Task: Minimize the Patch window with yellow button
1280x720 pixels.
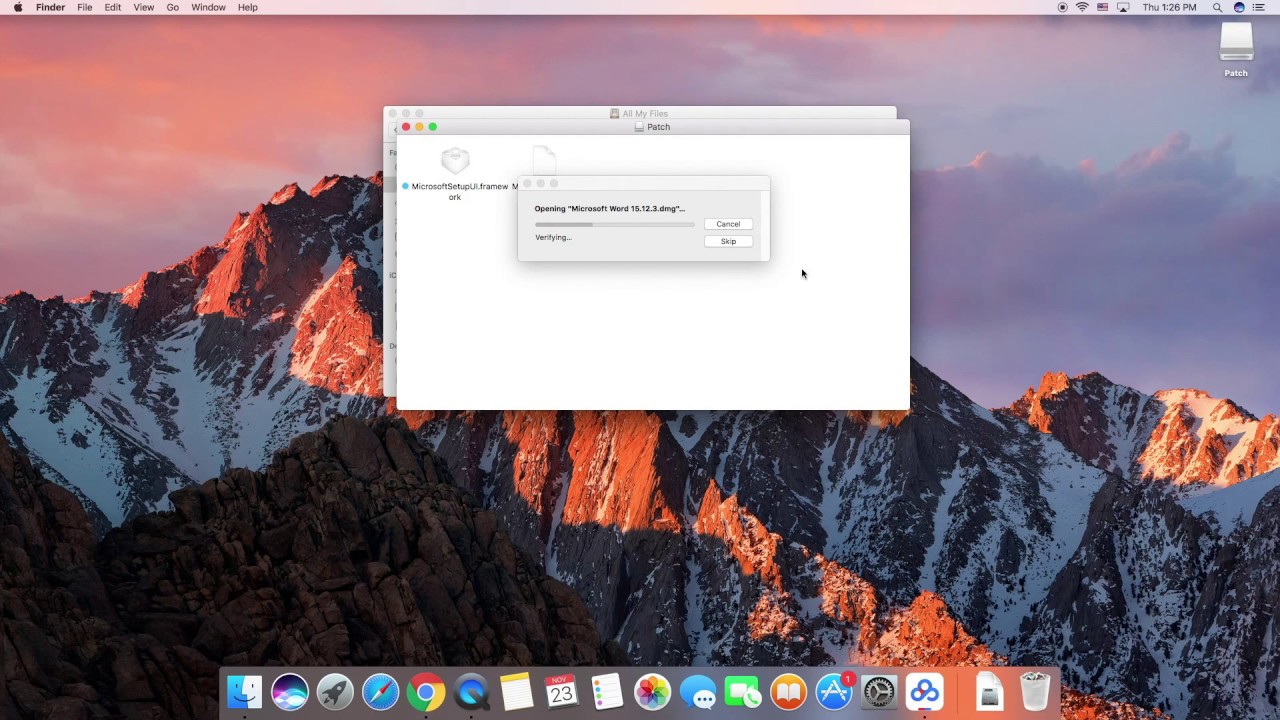Action: click(x=419, y=127)
